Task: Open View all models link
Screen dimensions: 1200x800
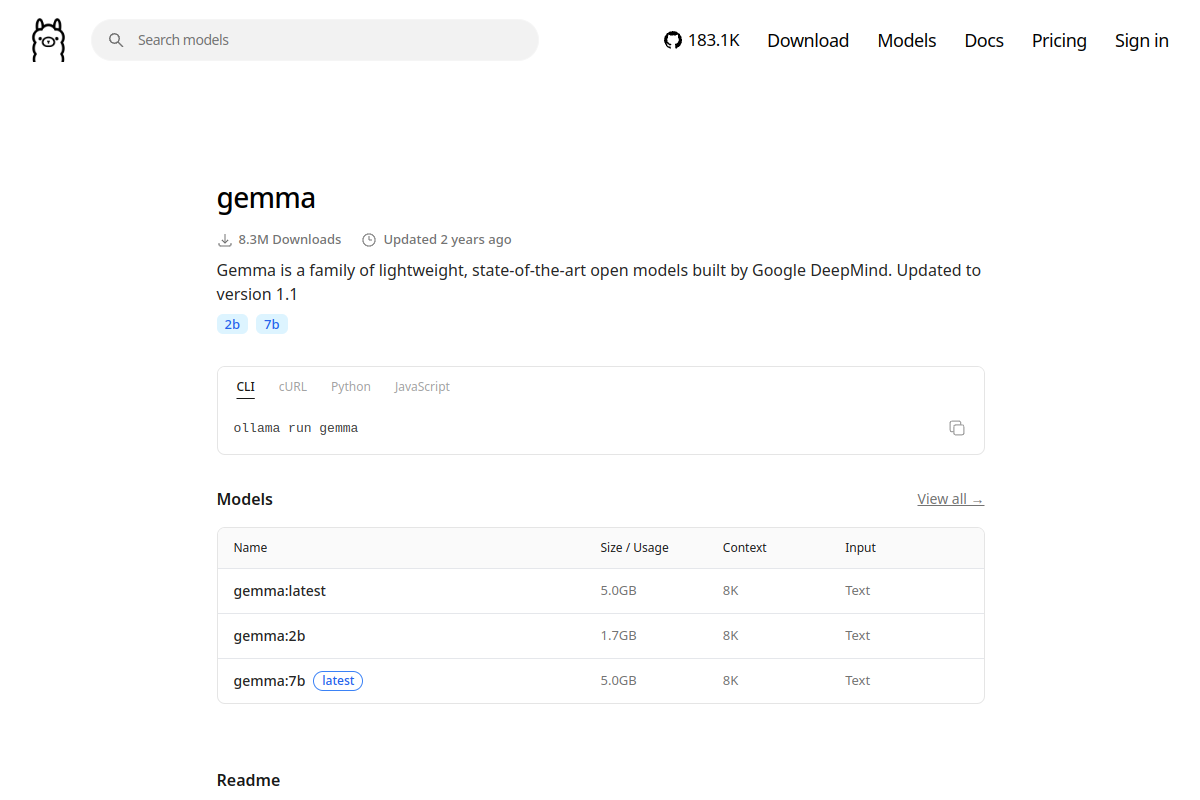Action: [x=951, y=499]
